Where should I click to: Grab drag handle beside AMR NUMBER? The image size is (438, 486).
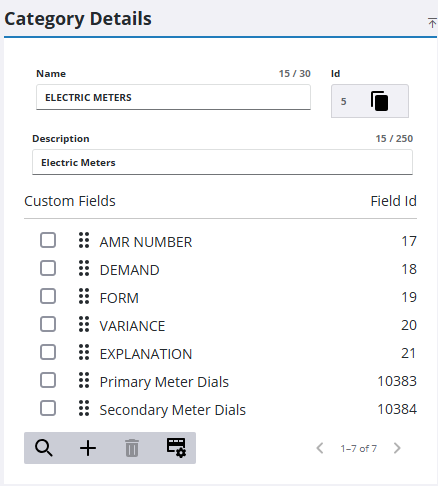tap(84, 240)
